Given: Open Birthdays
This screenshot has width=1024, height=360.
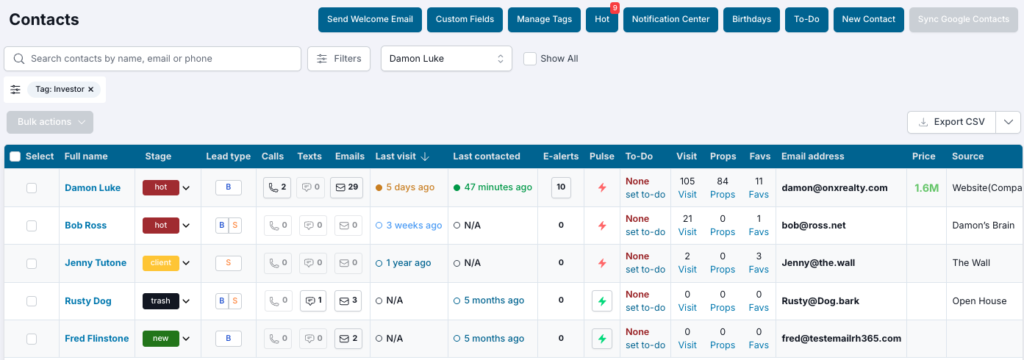Looking at the screenshot, I should tap(752, 20).
